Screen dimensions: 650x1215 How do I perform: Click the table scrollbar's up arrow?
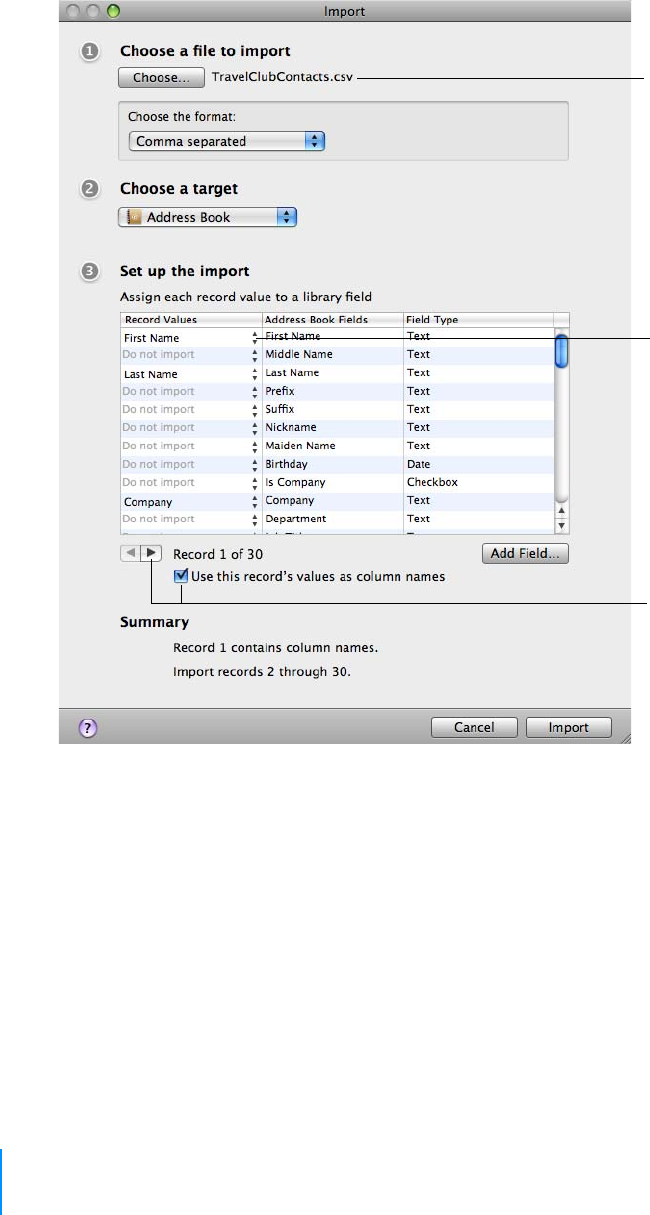click(x=561, y=509)
